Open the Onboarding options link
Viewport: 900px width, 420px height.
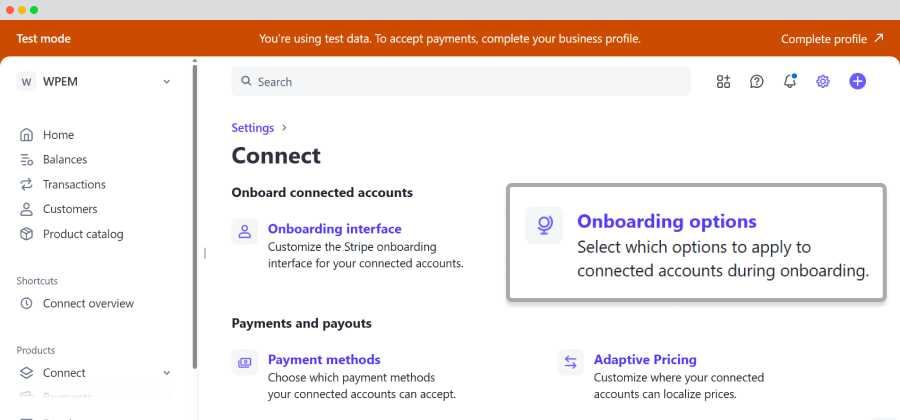pyautogui.click(x=667, y=221)
